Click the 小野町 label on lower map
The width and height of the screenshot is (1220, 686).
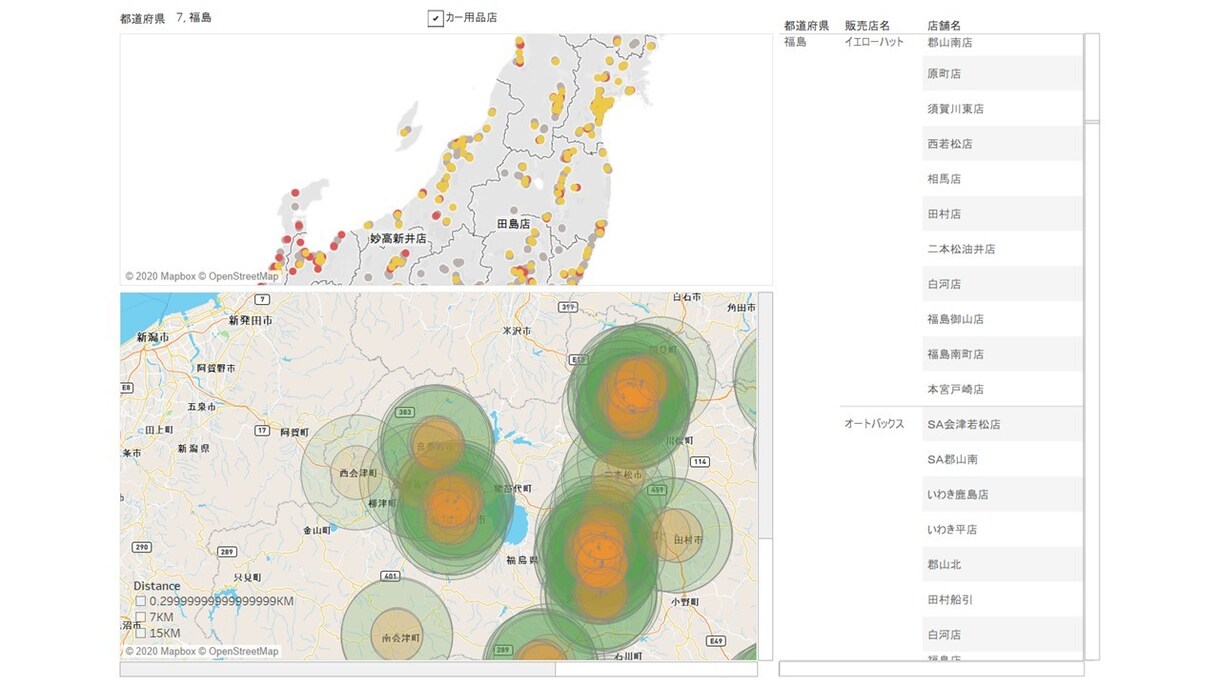686,602
